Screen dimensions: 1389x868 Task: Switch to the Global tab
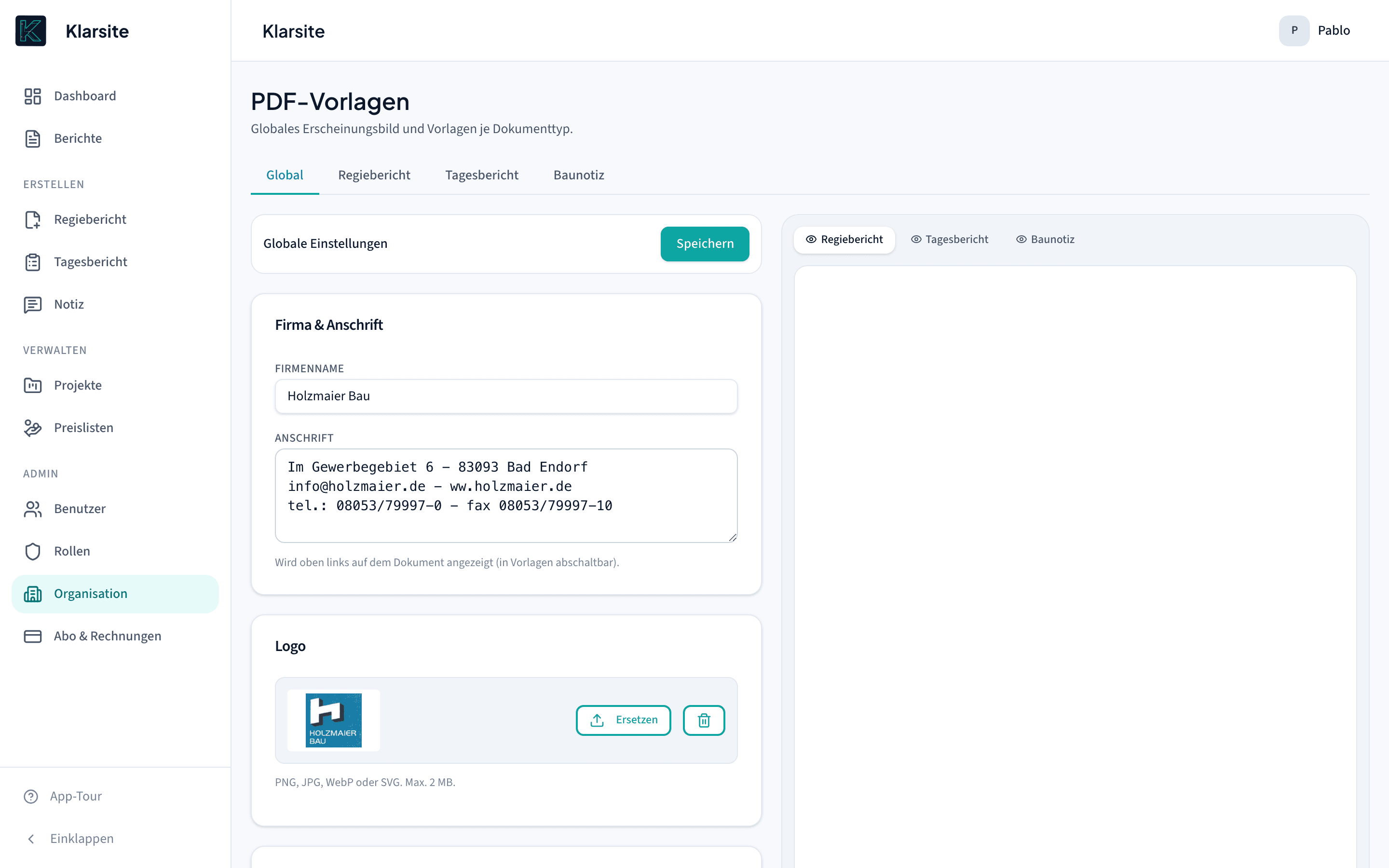285,175
